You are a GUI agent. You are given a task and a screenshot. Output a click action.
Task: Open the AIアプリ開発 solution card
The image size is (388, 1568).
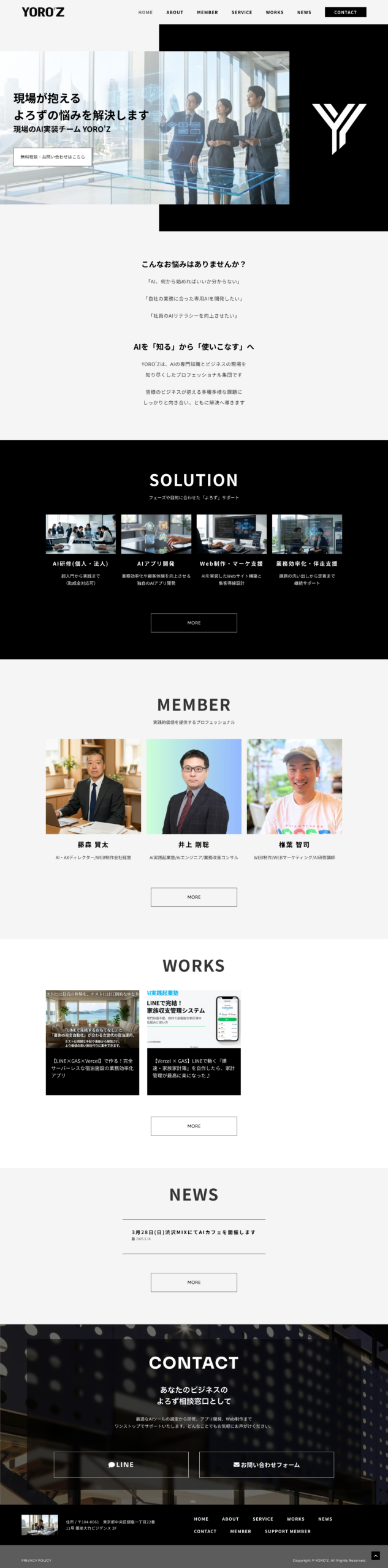[156, 549]
